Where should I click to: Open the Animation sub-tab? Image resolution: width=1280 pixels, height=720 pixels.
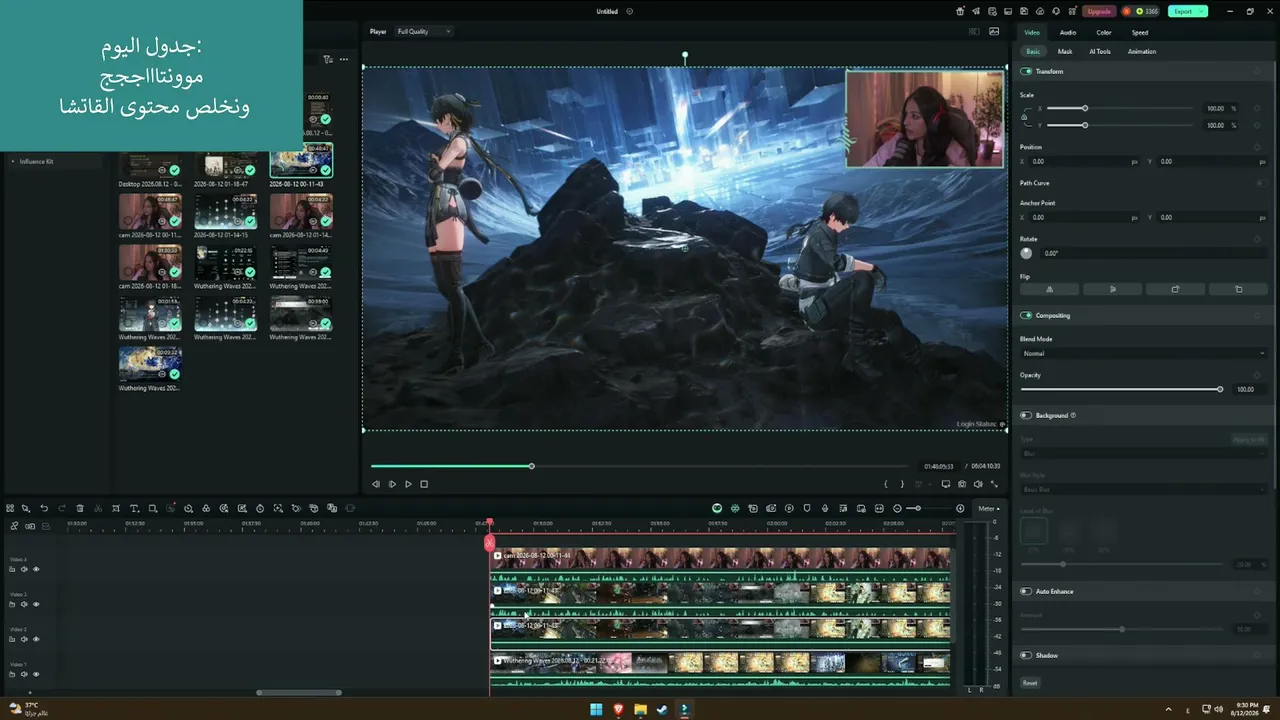pyautogui.click(x=1142, y=51)
